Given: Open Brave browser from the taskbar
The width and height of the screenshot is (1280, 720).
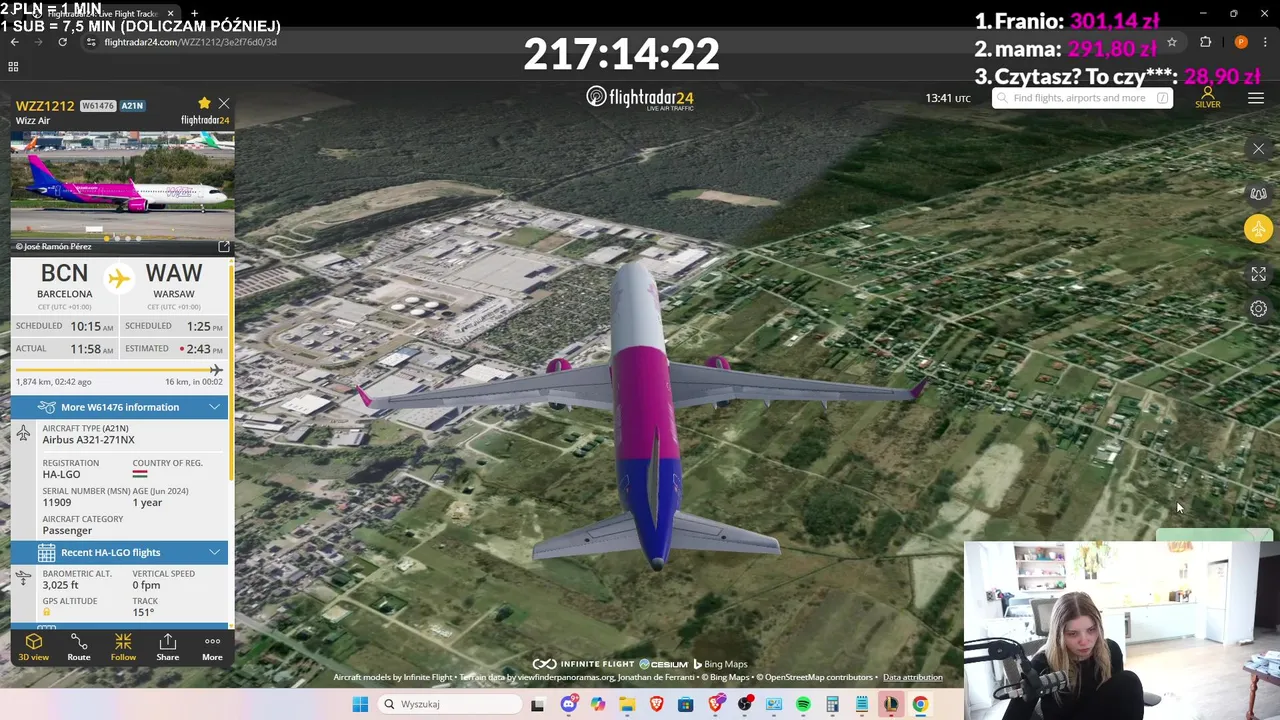Looking at the screenshot, I should click(656, 704).
